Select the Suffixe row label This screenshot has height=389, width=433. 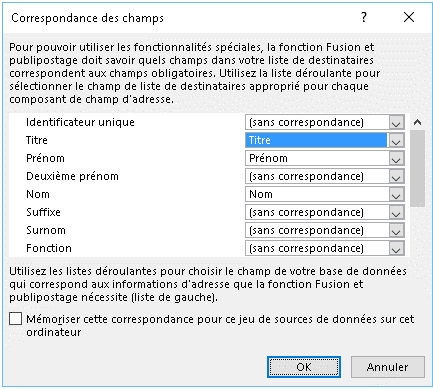[43, 212]
